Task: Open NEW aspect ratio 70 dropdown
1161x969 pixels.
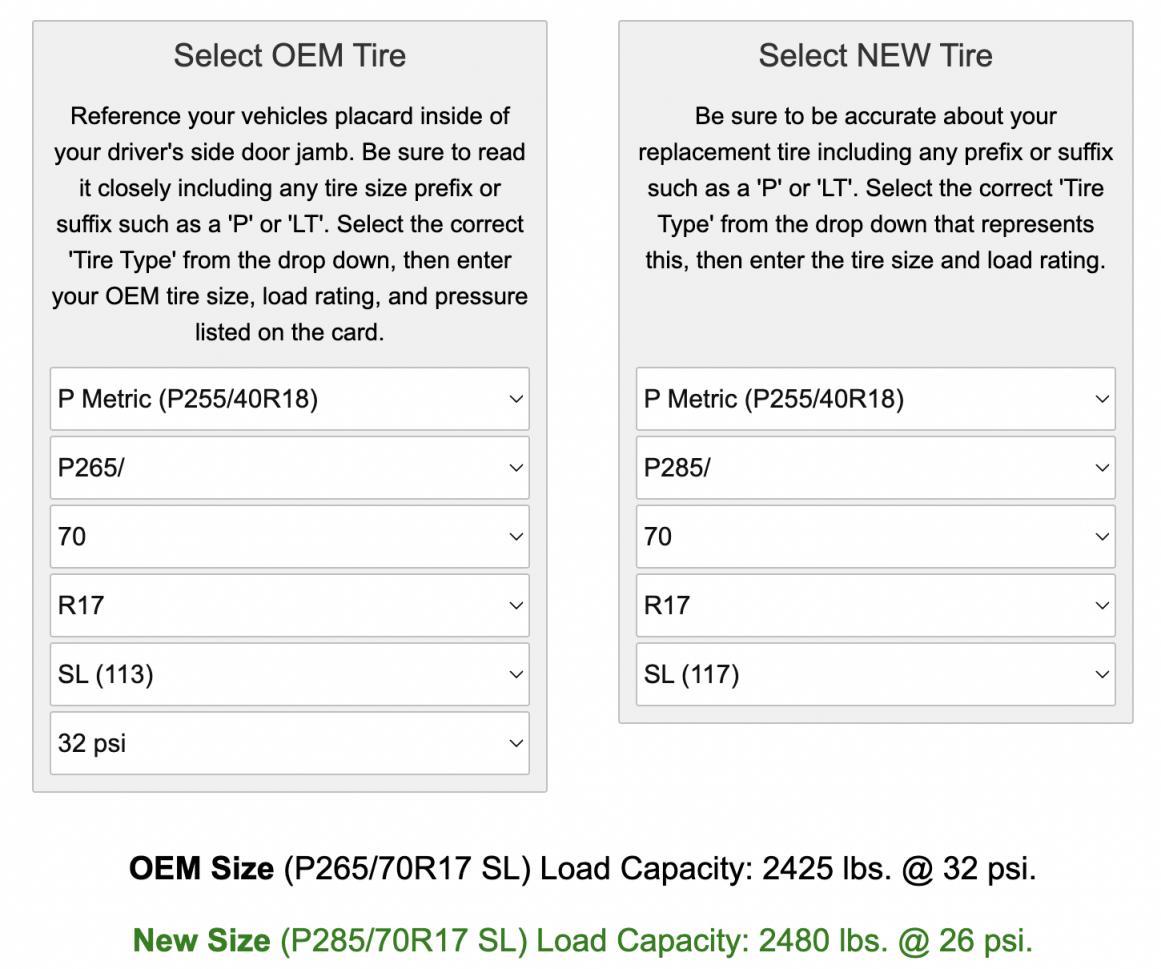Action: 875,537
